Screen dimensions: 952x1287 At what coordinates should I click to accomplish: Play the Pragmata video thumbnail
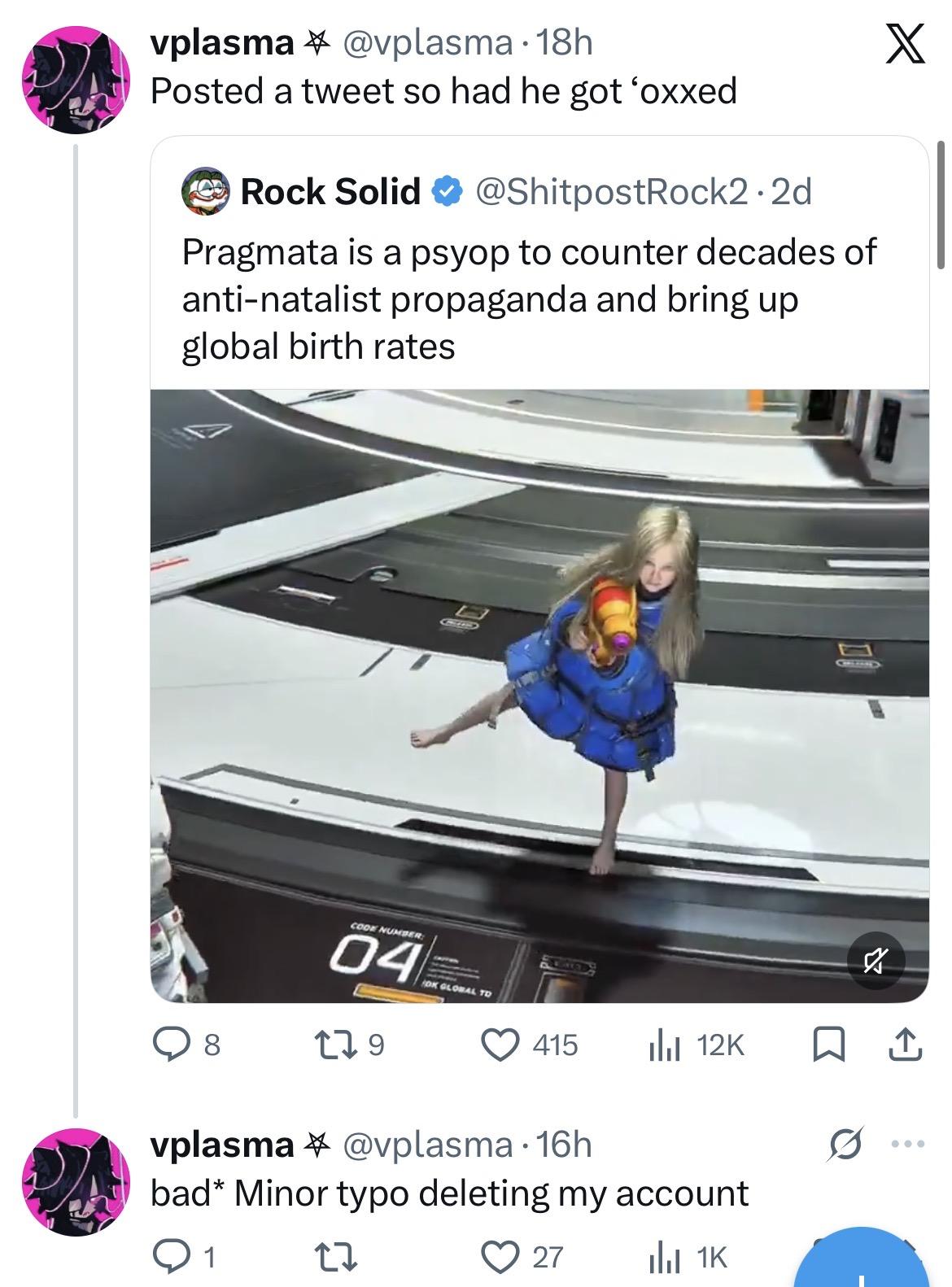click(x=539, y=695)
